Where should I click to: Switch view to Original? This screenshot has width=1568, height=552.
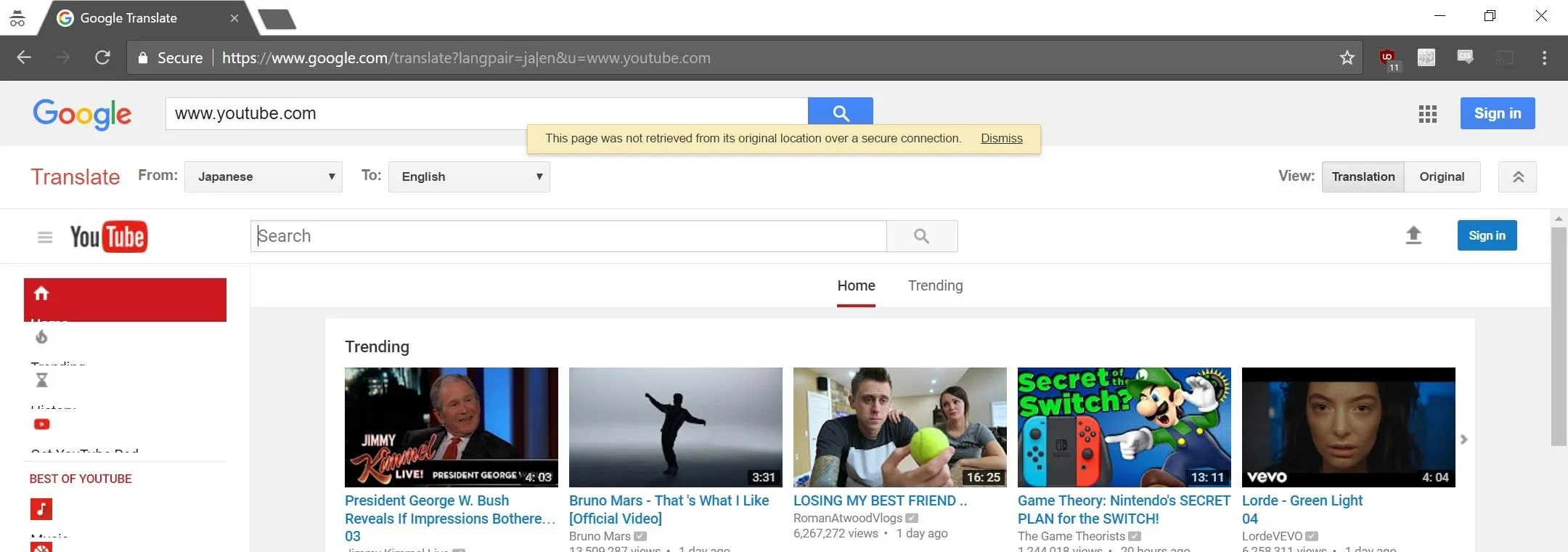tap(1442, 176)
